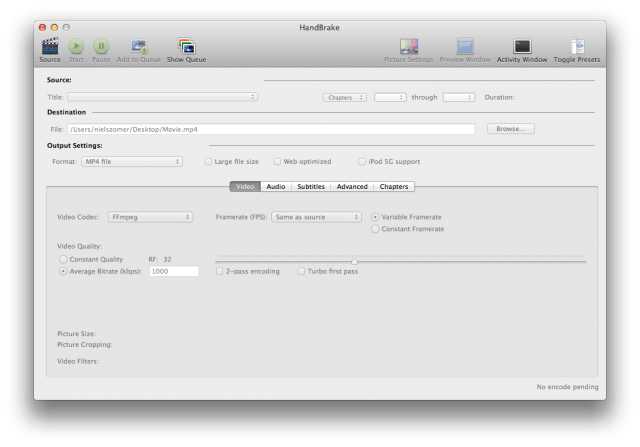
Task: Click the Source clapperboard icon
Action: click(49, 46)
